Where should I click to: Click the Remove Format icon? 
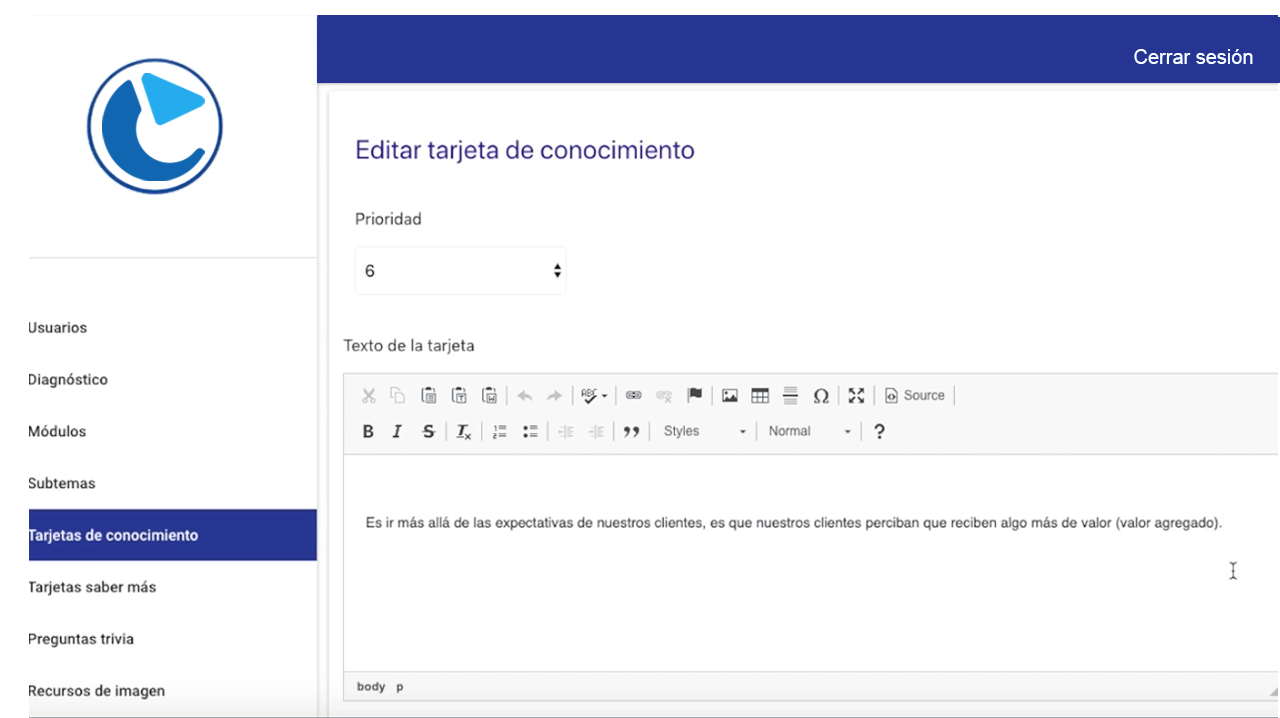(x=464, y=431)
